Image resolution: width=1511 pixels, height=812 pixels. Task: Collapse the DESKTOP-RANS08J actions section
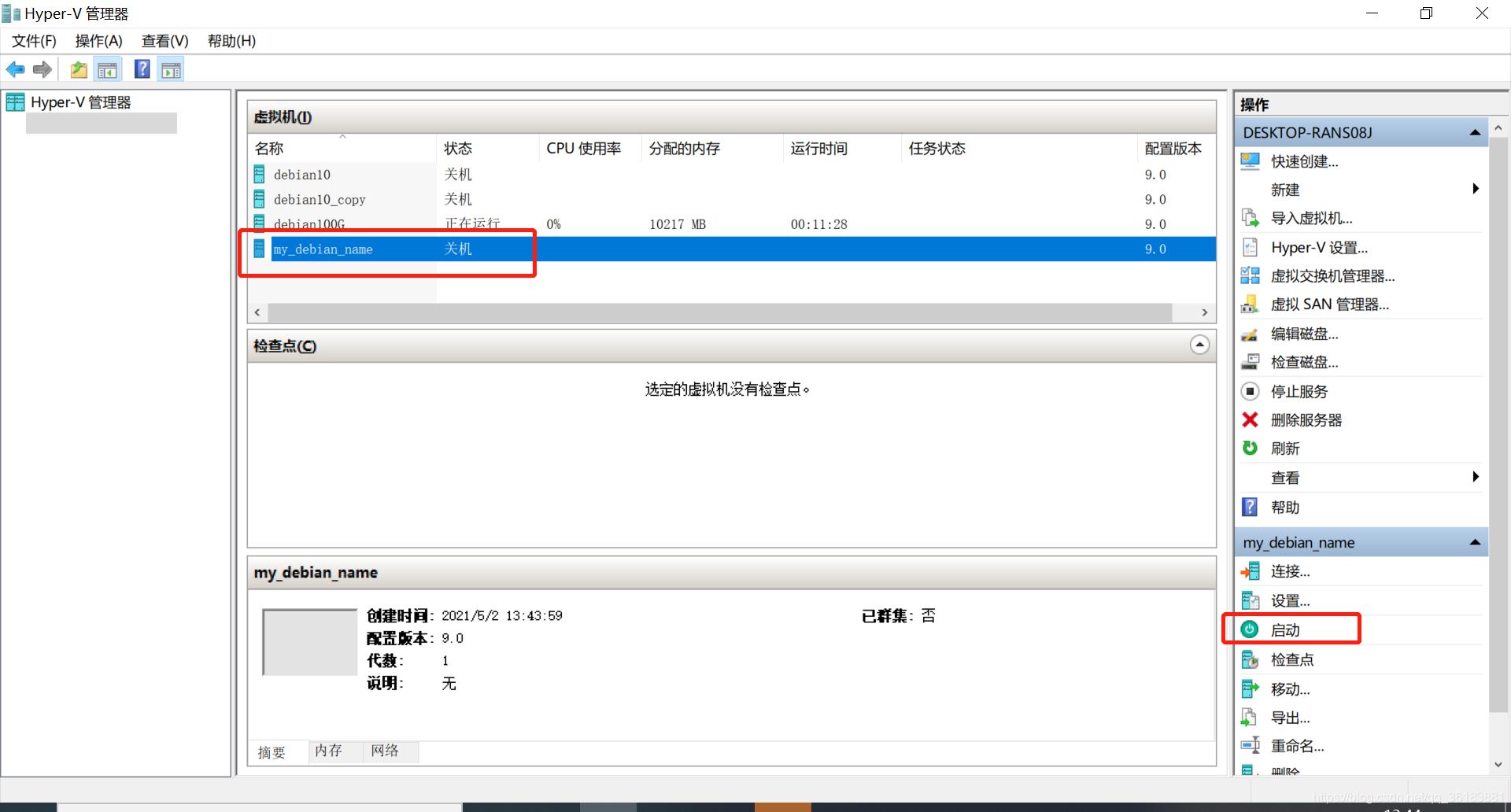tap(1475, 132)
